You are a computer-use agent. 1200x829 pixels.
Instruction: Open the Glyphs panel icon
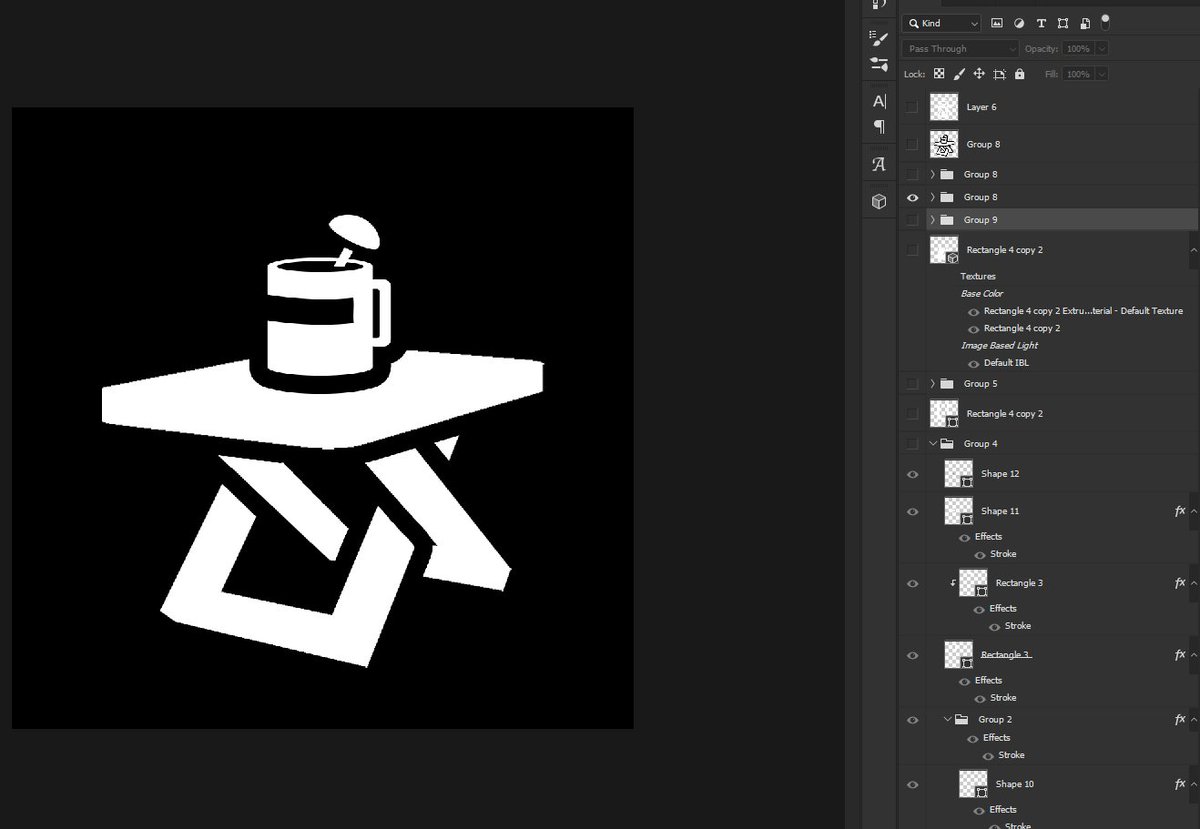tap(878, 164)
